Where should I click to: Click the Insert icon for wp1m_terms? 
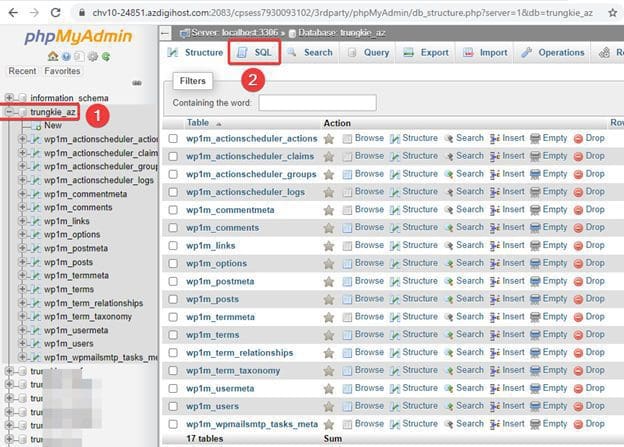[x=495, y=335]
